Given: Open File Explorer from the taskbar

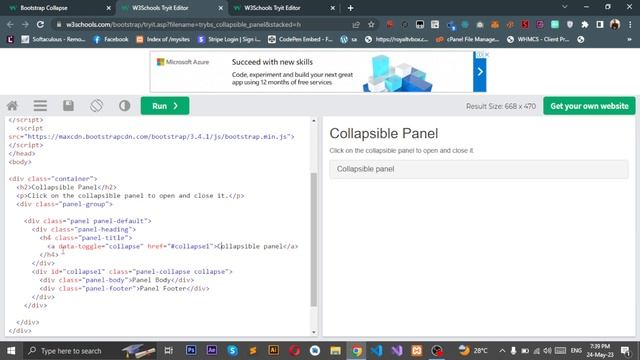Looking at the screenshot, I should (336, 351).
